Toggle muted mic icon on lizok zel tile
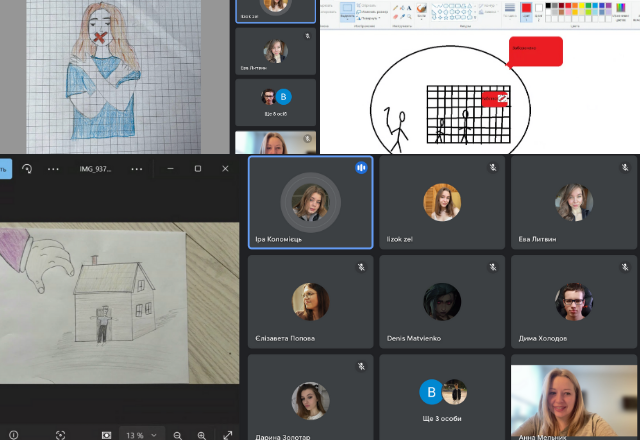The width and height of the screenshot is (640, 440). pyautogui.click(x=492, y=168)
